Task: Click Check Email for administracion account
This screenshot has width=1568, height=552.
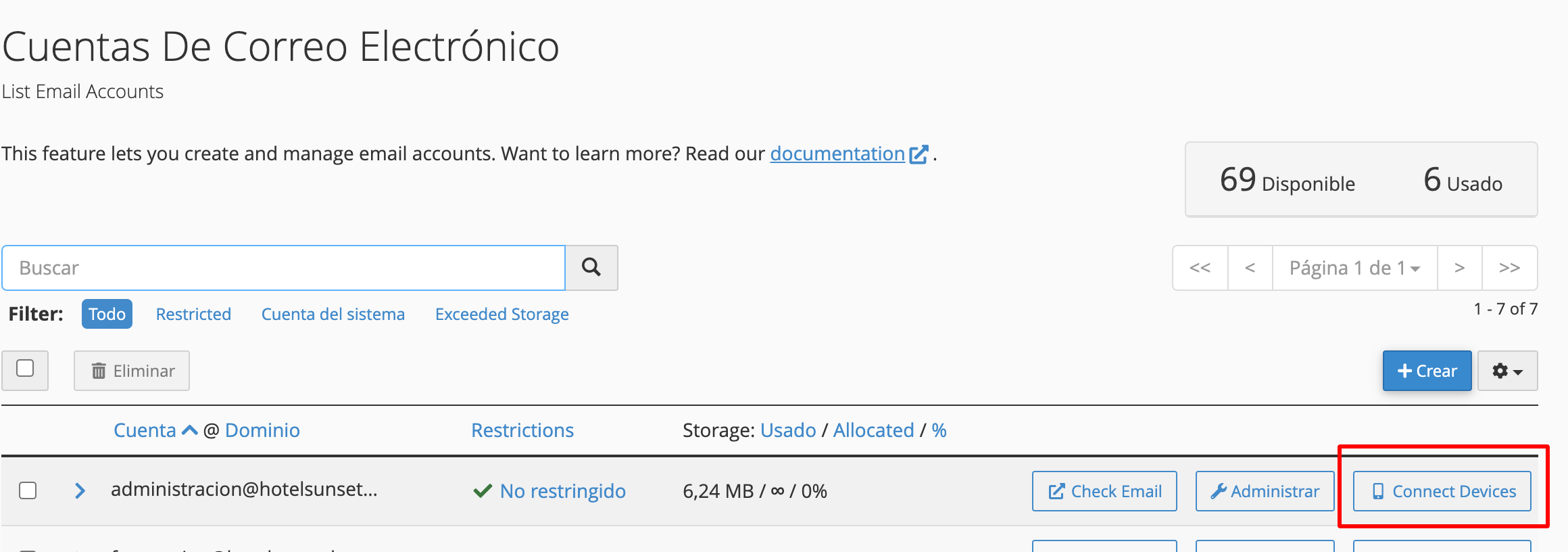Action: pyautogui.click(x=1104, y=491)
